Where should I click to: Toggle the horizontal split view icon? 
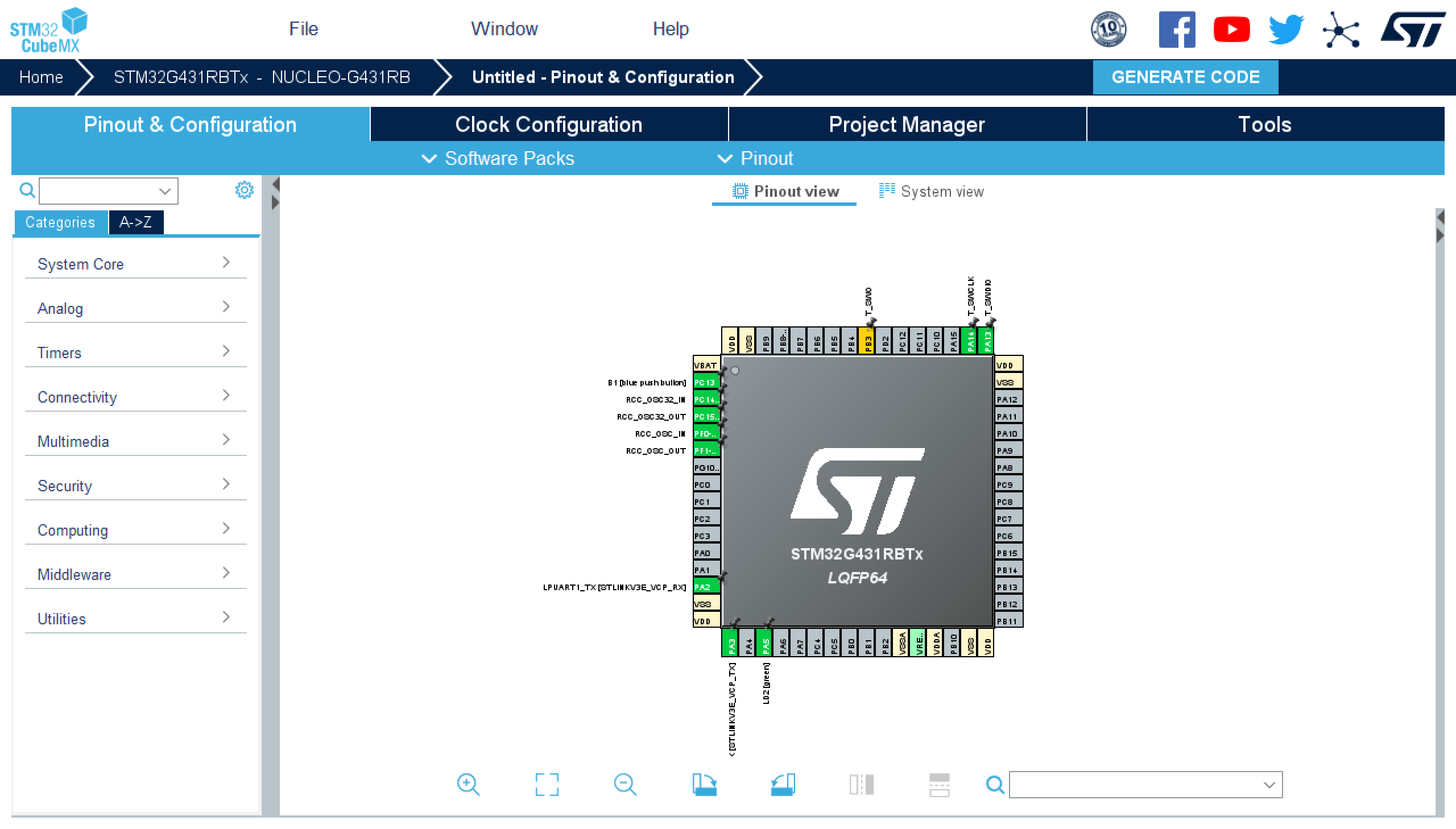point(939,785)
